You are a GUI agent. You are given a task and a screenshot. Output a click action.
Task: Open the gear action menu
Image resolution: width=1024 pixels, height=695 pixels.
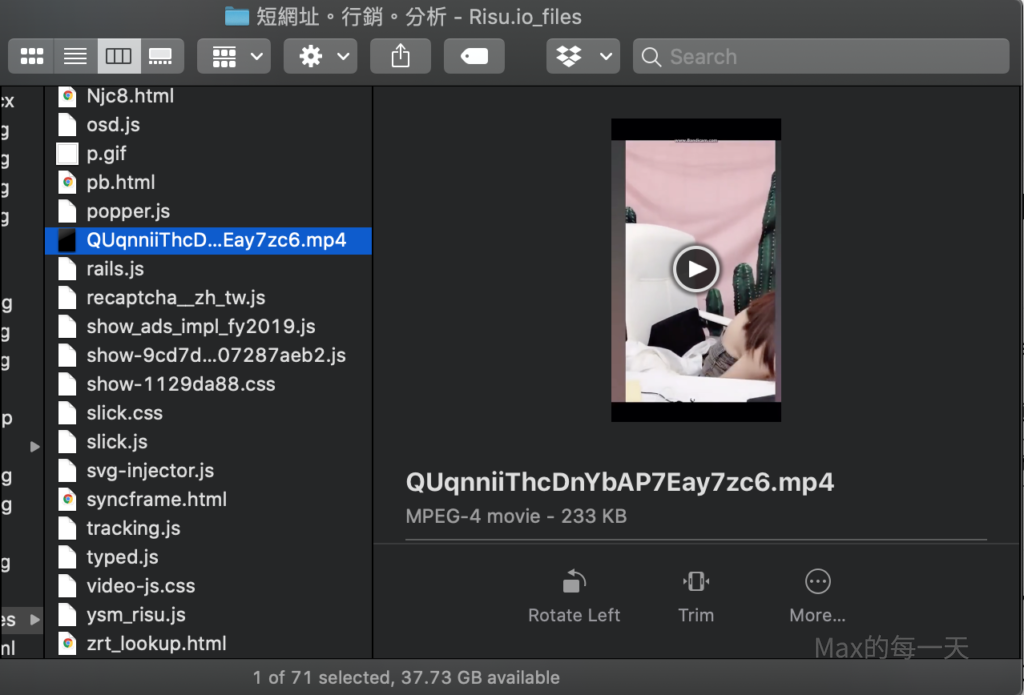pos(320,56)
